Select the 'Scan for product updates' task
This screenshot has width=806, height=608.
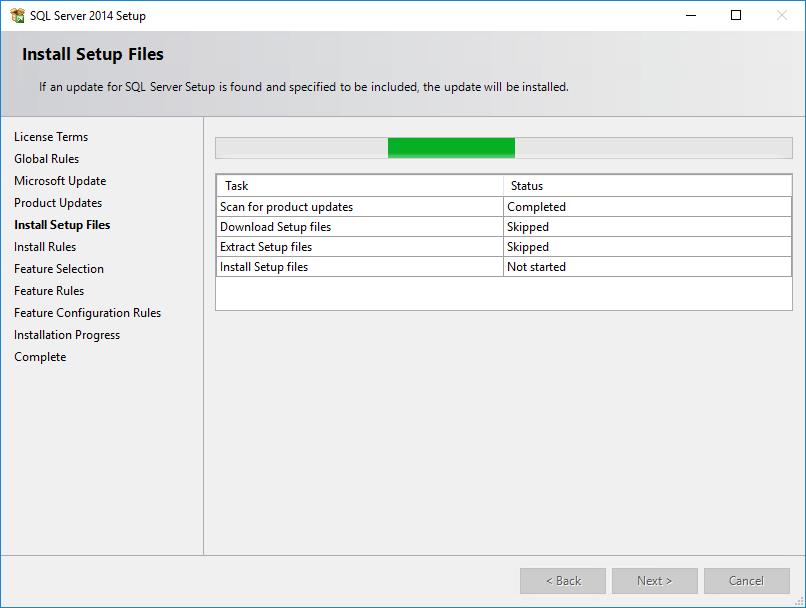pos(360,207)
